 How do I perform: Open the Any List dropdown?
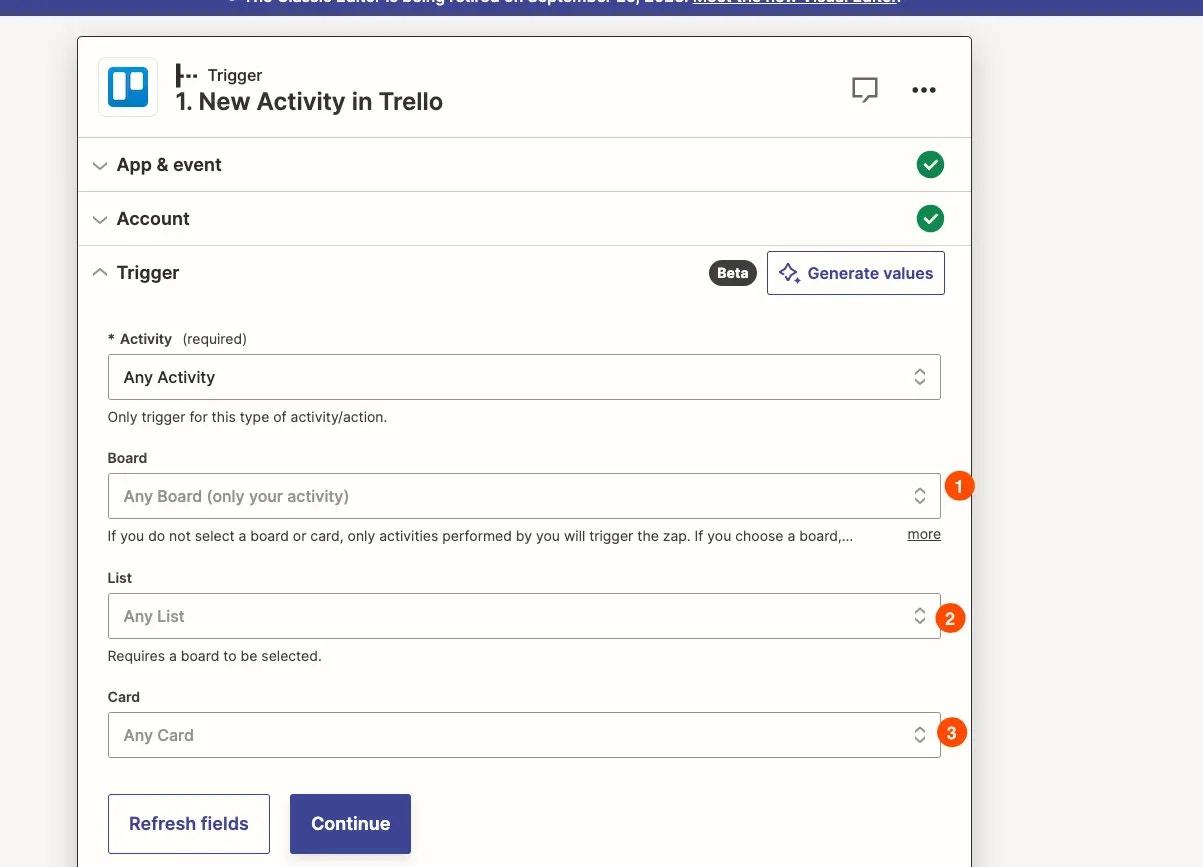click(x=524, y=616)
